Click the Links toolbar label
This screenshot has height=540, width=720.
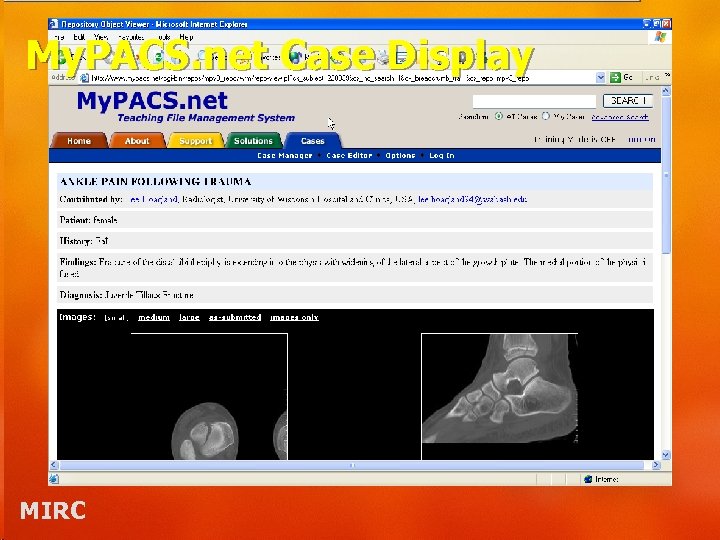(x=652, y=78)
